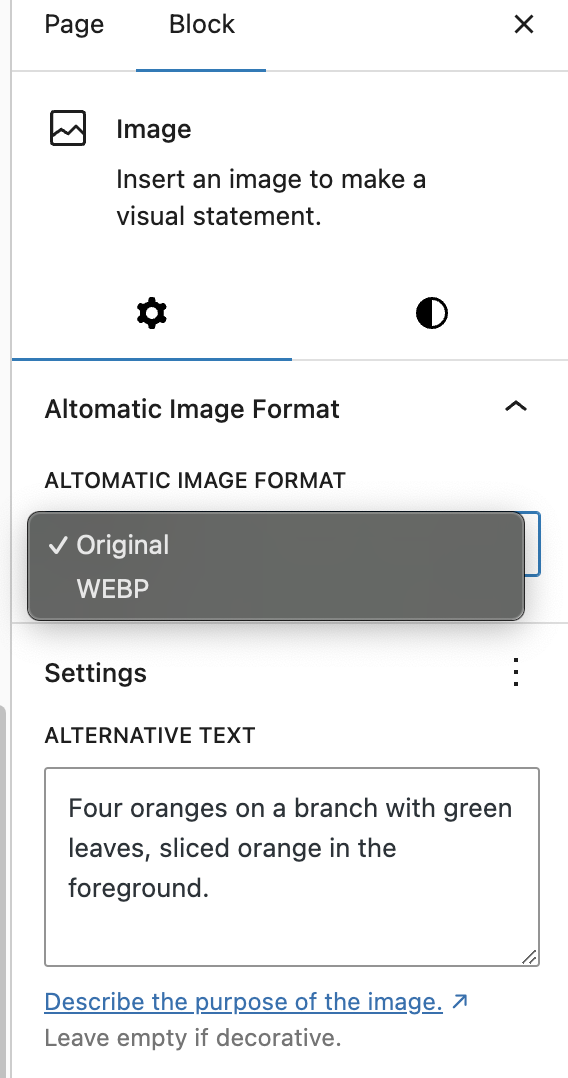Open the Styles half-circle tab
This screenshot has height=1078, width=568.
432,314
